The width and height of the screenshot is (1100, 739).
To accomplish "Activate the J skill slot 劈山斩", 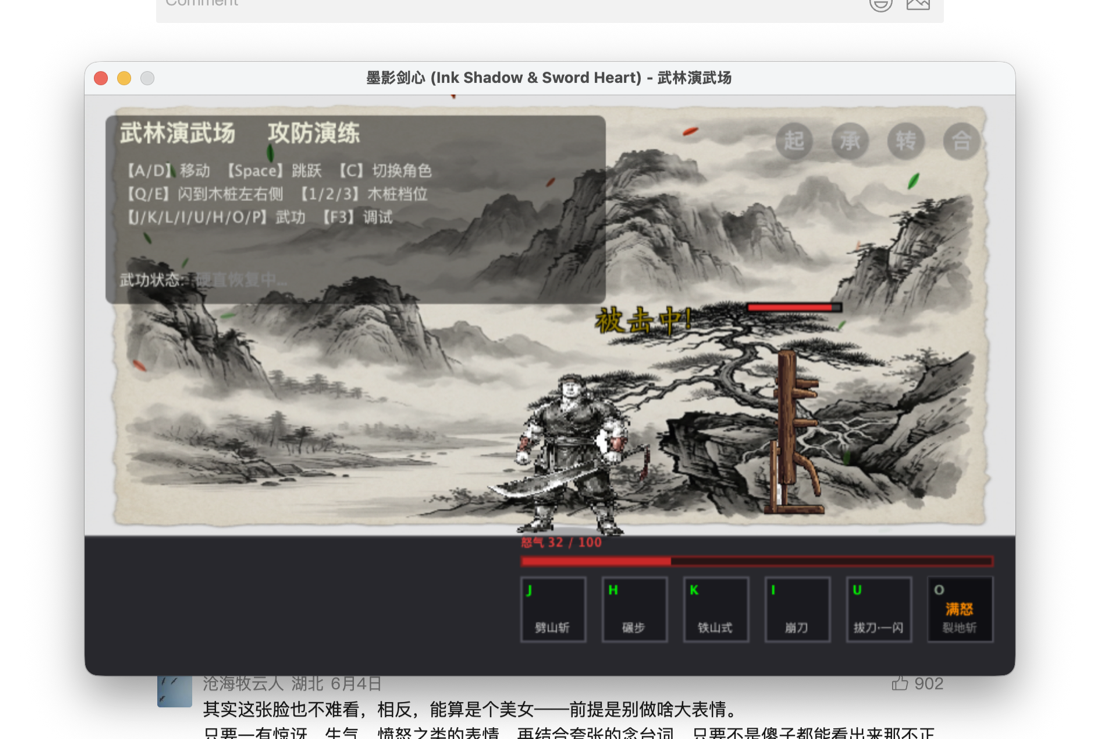I will (553, 609).
